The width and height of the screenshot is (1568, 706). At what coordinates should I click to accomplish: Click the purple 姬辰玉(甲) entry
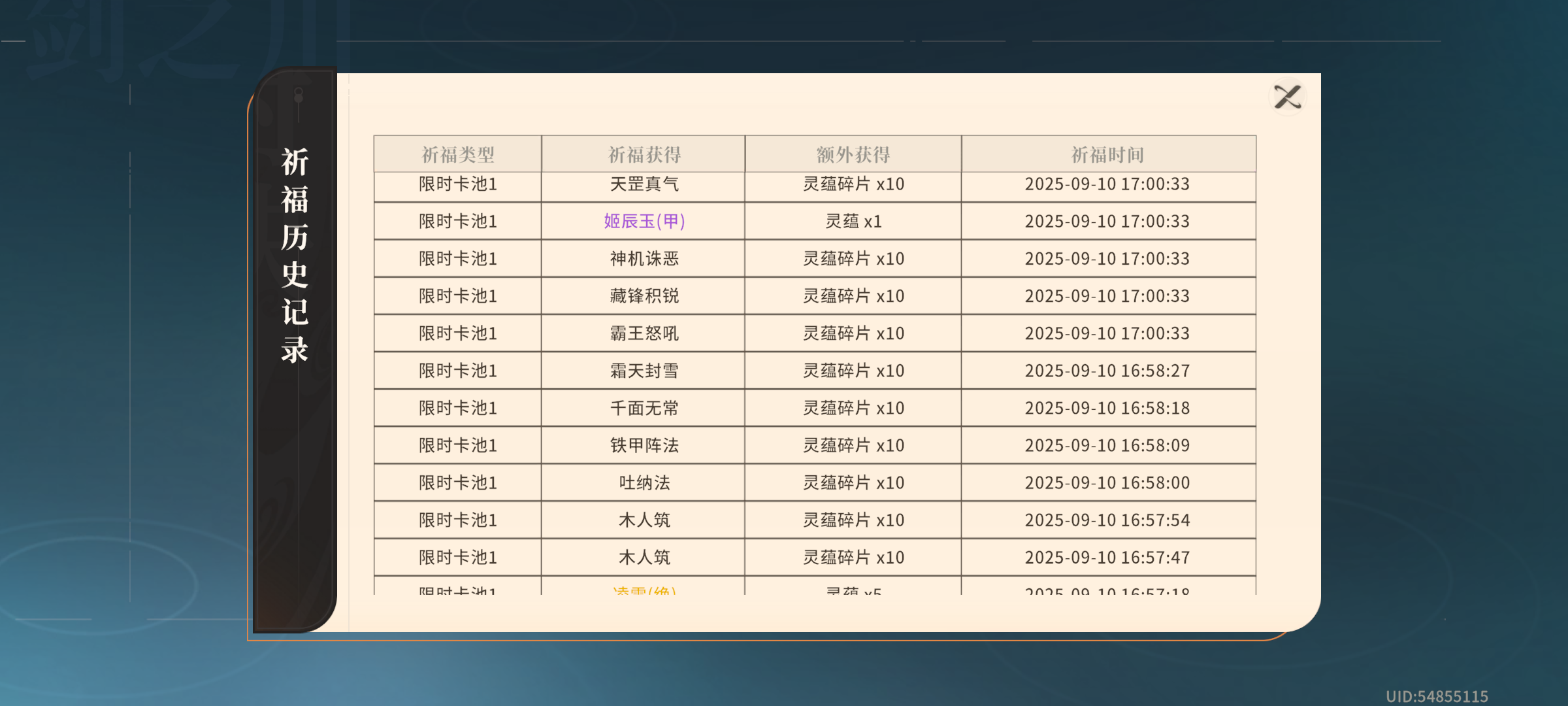point(644,221)
